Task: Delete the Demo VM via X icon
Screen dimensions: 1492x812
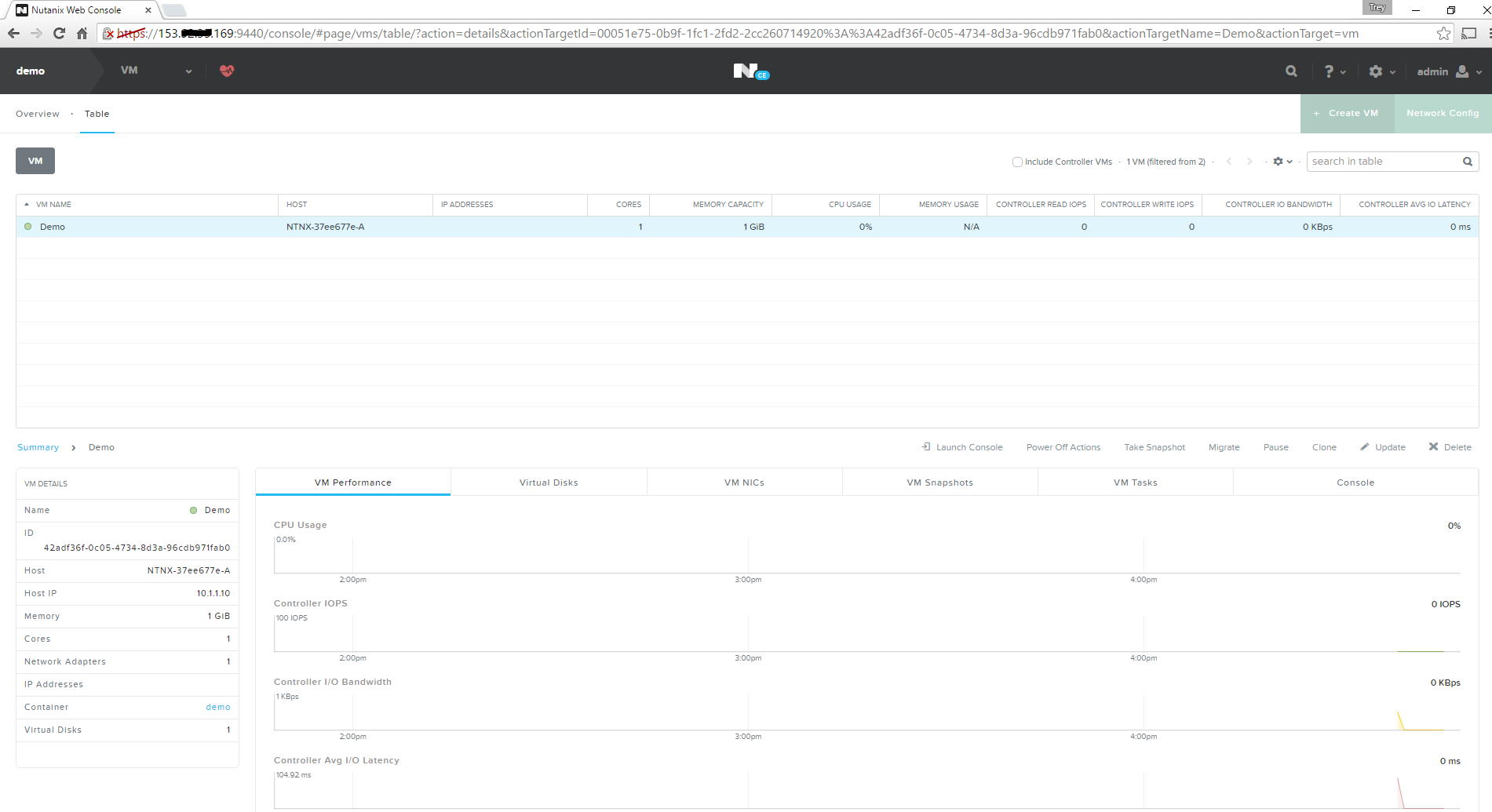Action: [x=1434, y=446]
